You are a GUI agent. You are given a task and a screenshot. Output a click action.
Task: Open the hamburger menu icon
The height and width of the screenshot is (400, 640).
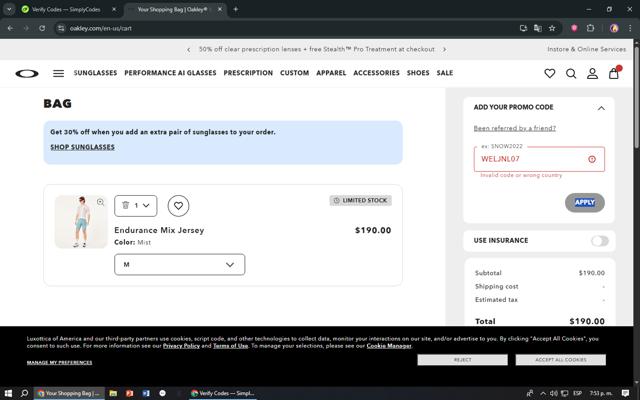tap(58, 73)
